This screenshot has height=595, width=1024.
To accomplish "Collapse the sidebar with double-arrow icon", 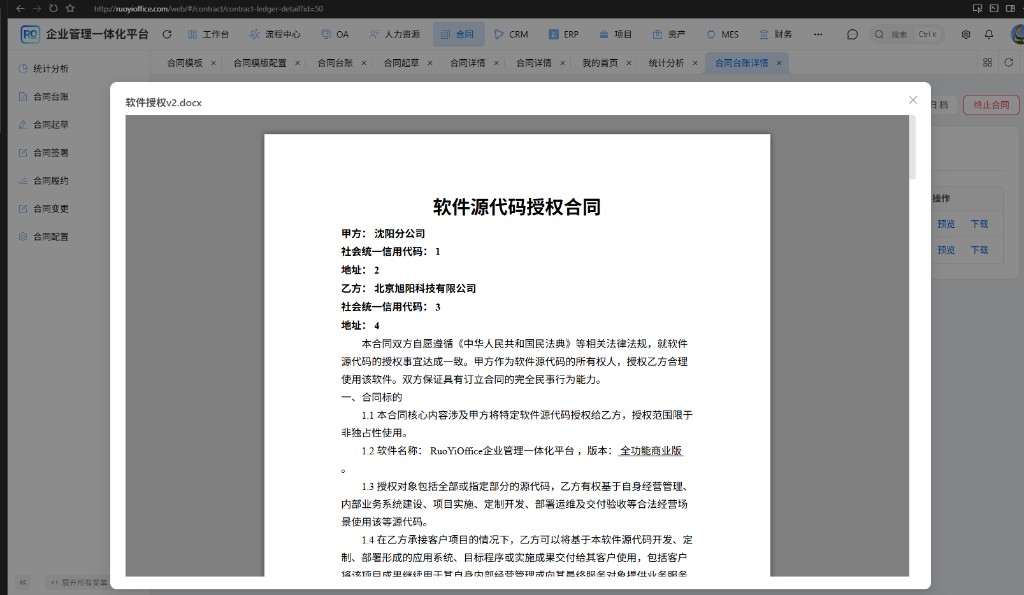I will 23,582.
